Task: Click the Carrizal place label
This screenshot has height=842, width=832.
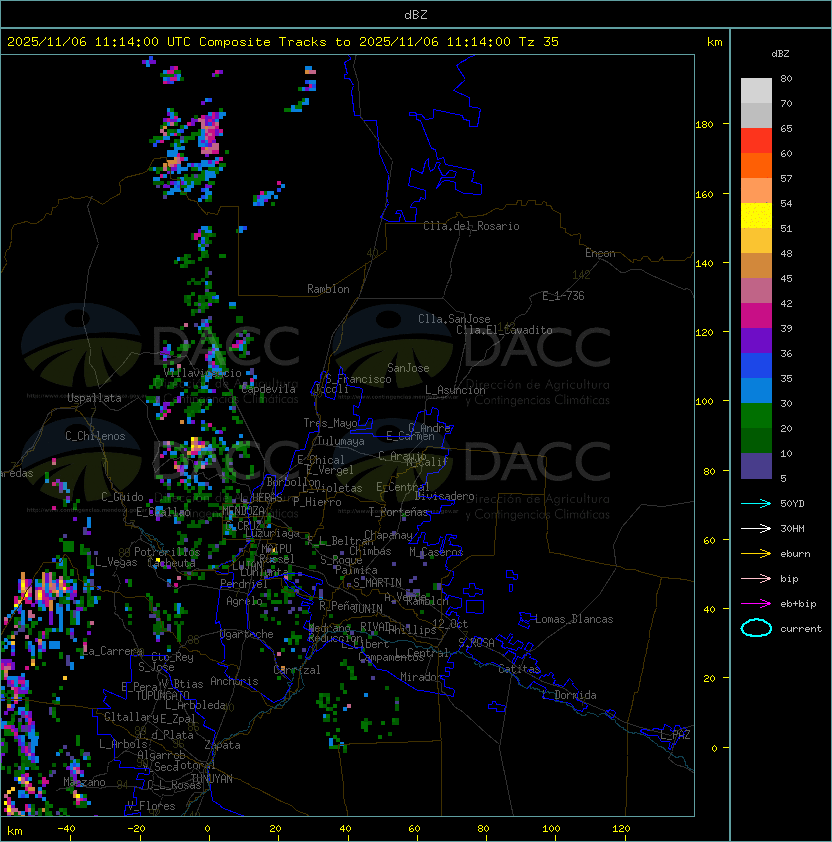Action: pos(296,670)
